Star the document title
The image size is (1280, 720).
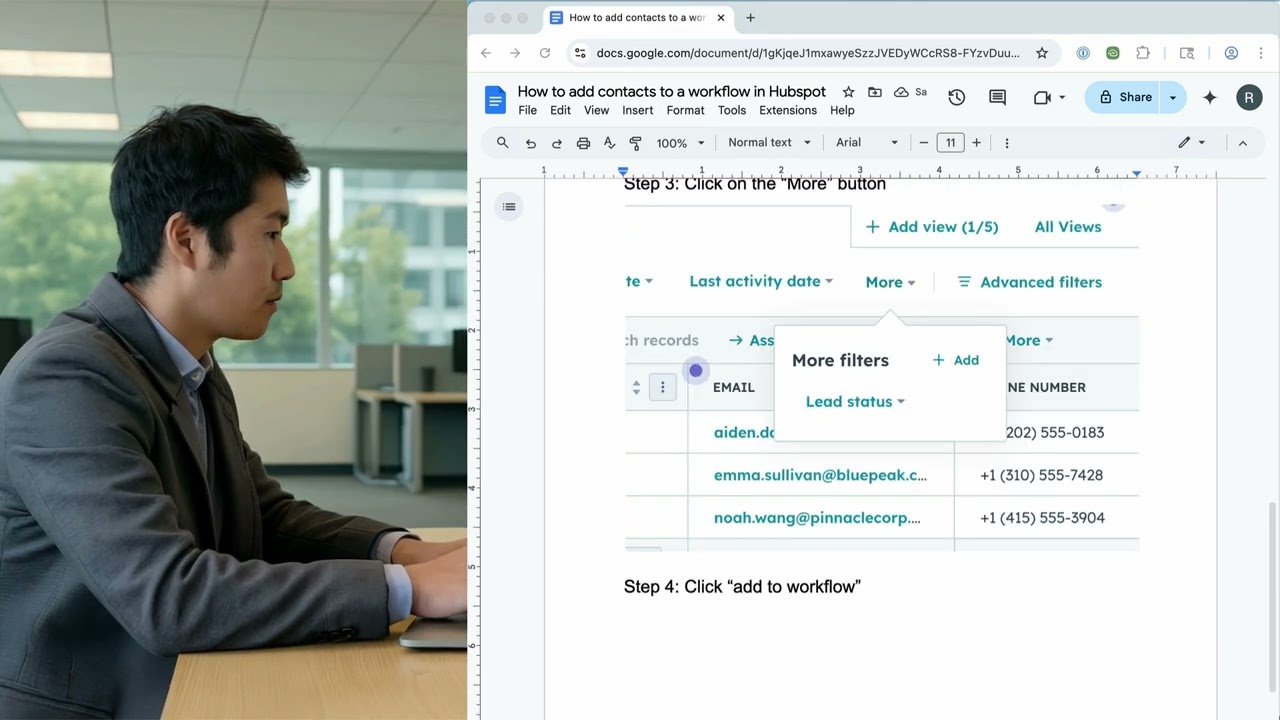click(848, 92)
